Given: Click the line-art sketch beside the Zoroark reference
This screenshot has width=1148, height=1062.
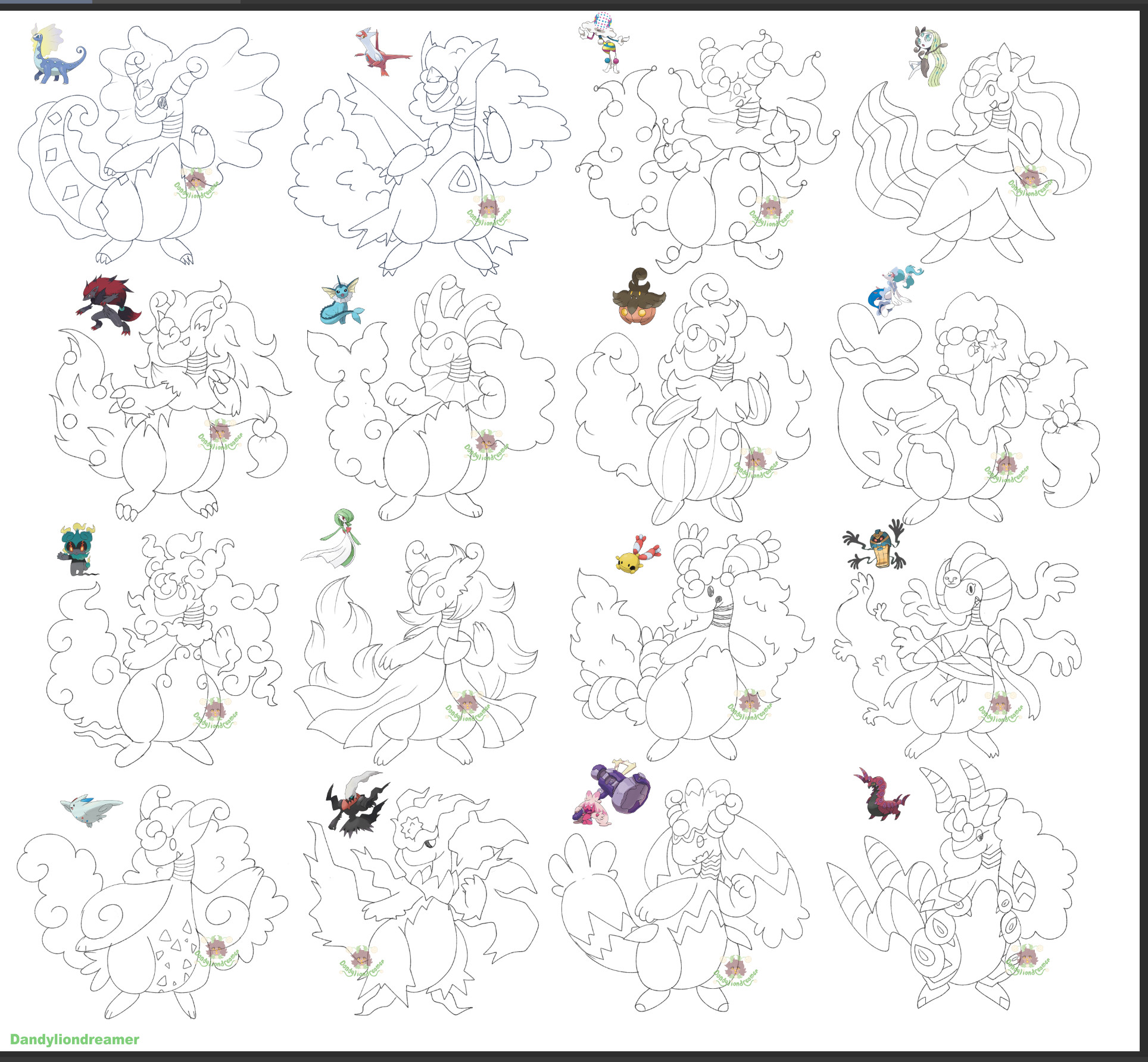Looking at the screenshot, I should pyautogui.click(x=170, y=401).
